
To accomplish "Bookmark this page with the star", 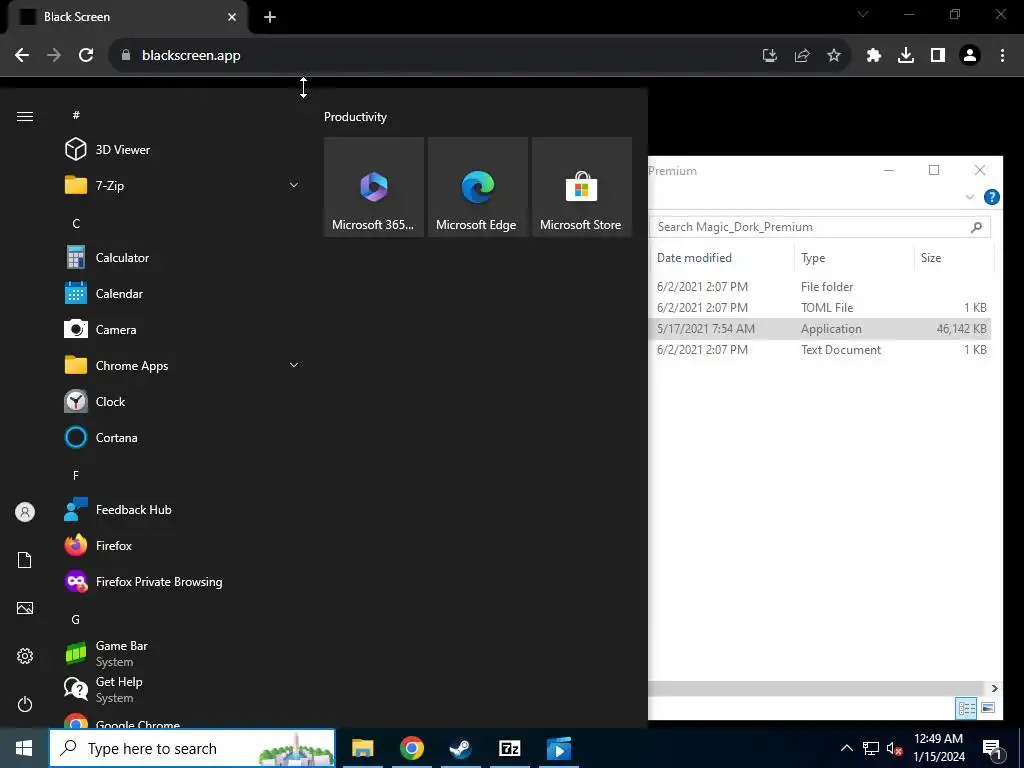I will pyautogui.click(x=834, y=56).
